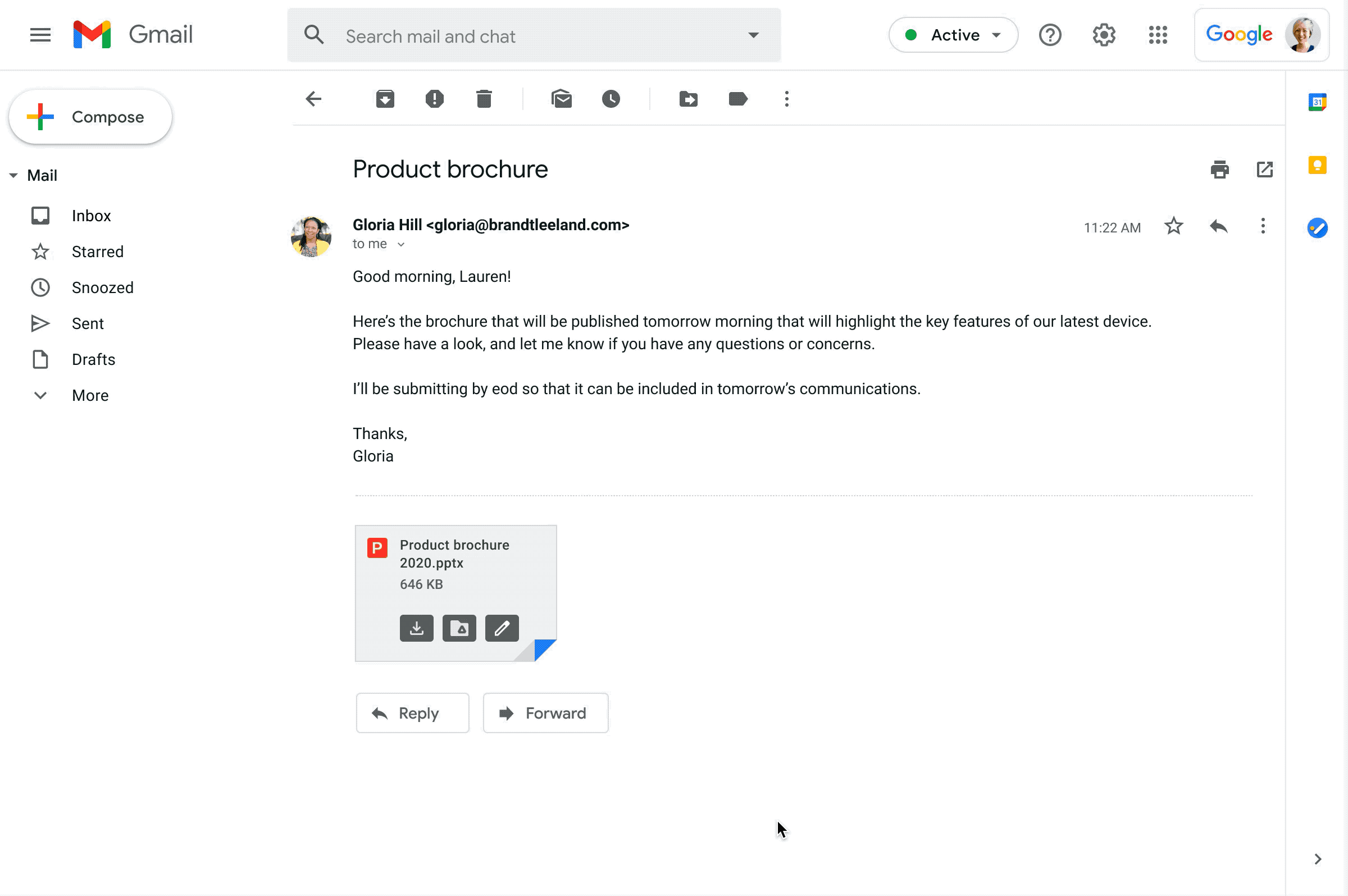Open the Inbox menu item

(91, 215)
